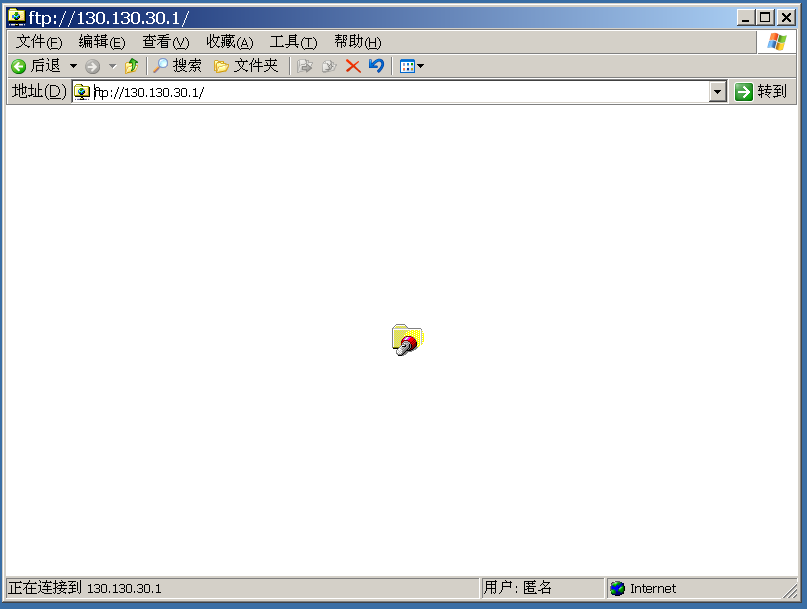Viewport: 807px width, 609px height.
Task: Click the connecting folder icon in center
Action: pyautogui.click(x=408, y=340)
